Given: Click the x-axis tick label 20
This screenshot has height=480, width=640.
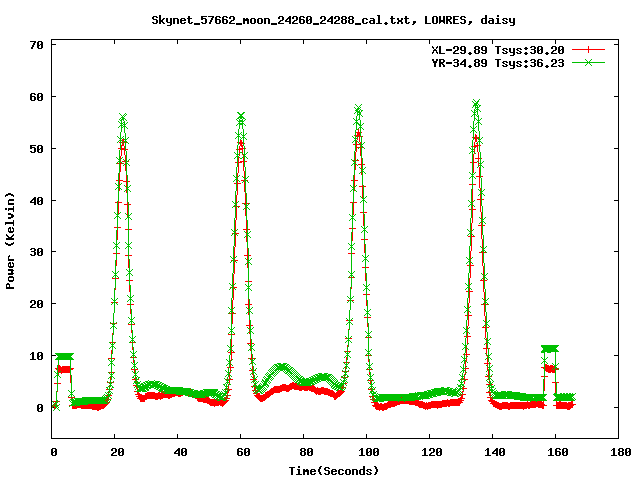Looking at the screenshot, I should pos(117,452).
